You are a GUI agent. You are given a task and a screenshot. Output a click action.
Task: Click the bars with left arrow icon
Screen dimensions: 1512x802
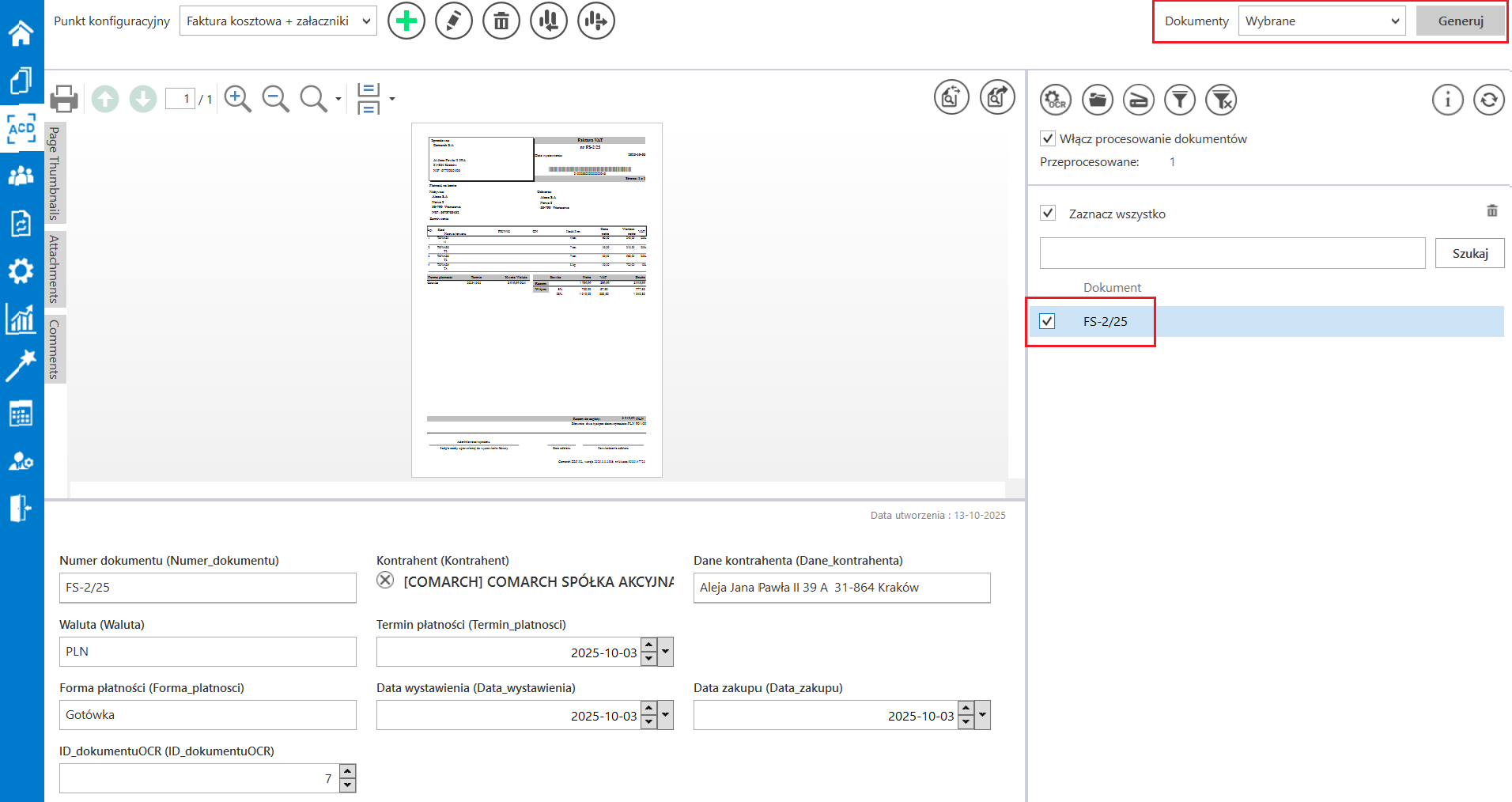tap(549, 21)
